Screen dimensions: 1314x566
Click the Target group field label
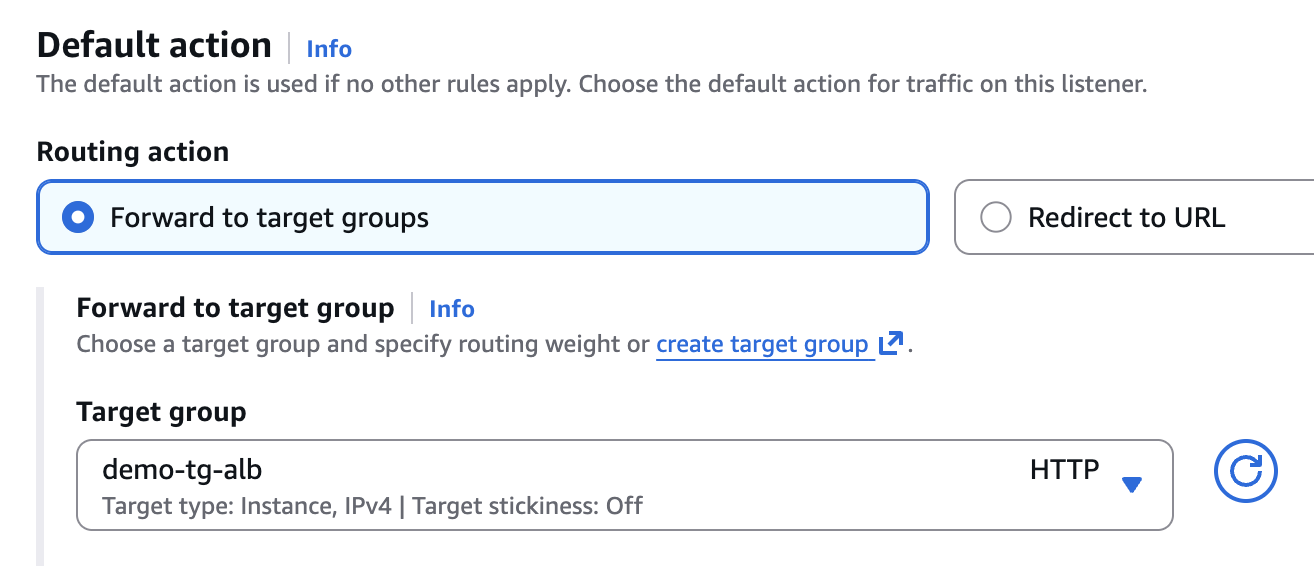[x=161, y=412]
